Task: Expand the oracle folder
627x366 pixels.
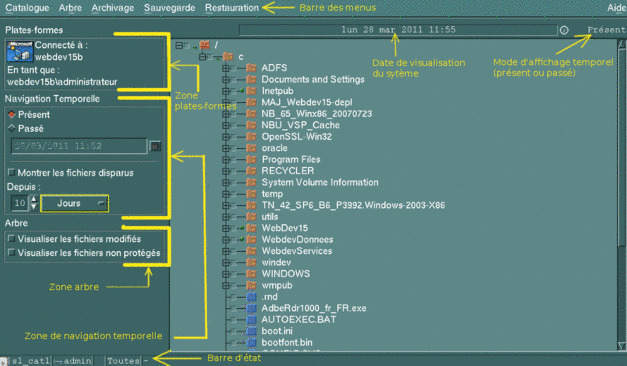Action: [226, 148]
